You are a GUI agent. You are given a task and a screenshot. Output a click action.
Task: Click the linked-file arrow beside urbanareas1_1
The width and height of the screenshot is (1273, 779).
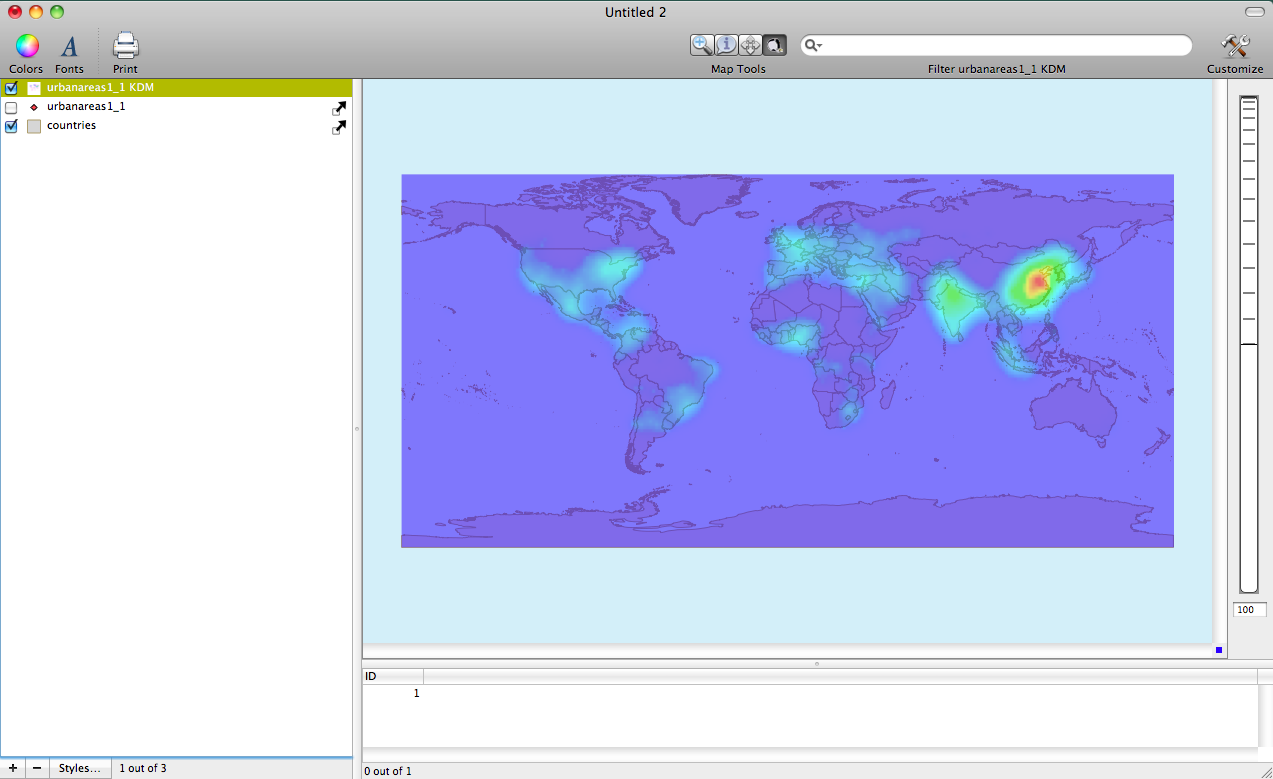tap(340, 108)
